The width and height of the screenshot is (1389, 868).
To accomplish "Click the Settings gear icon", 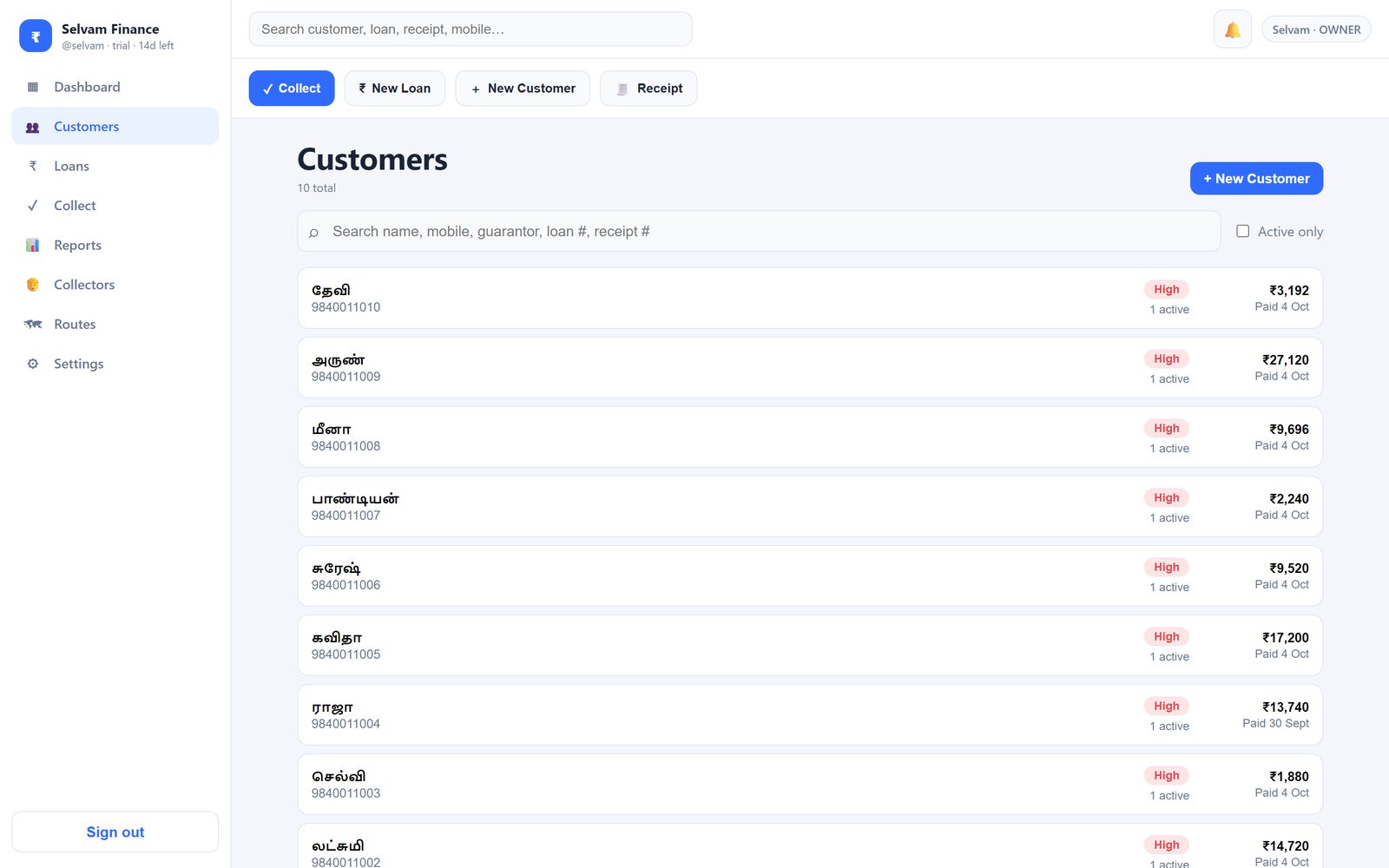I will point(33,364).
